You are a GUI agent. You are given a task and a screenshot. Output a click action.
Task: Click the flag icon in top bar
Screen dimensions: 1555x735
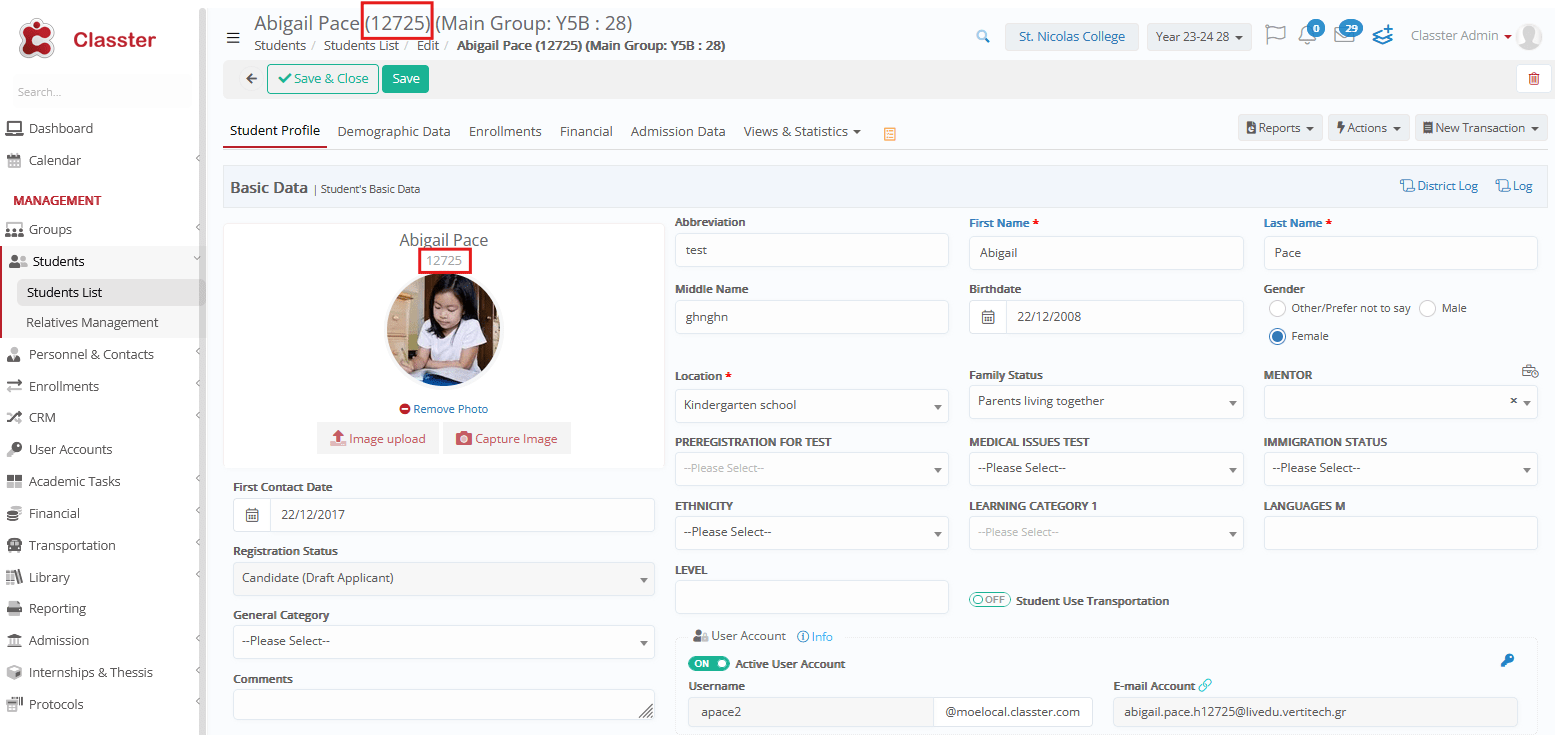pyautogui.click(x=1275, y=35)
